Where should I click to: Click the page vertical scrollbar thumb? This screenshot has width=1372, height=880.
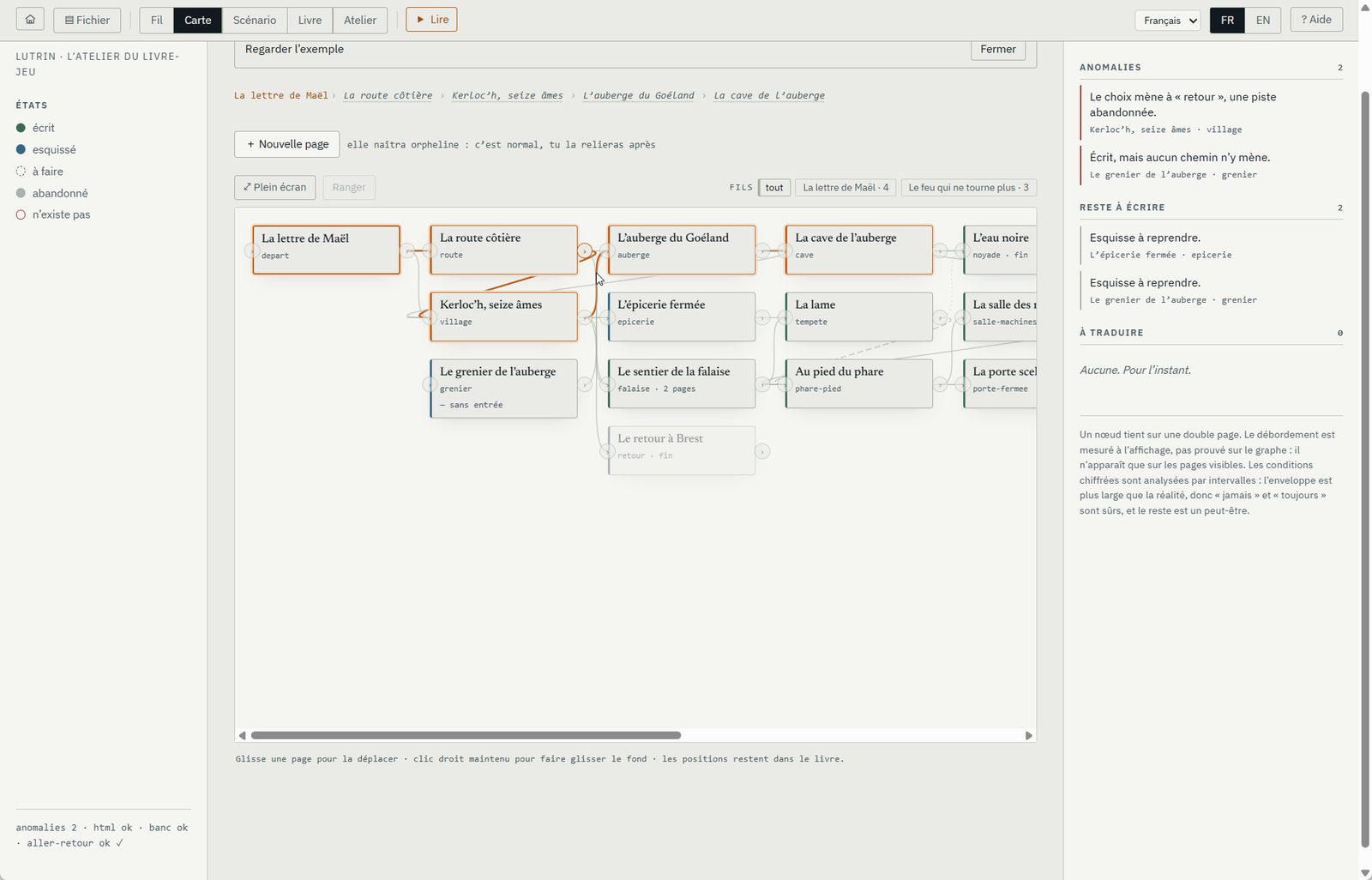(1365, 468)
